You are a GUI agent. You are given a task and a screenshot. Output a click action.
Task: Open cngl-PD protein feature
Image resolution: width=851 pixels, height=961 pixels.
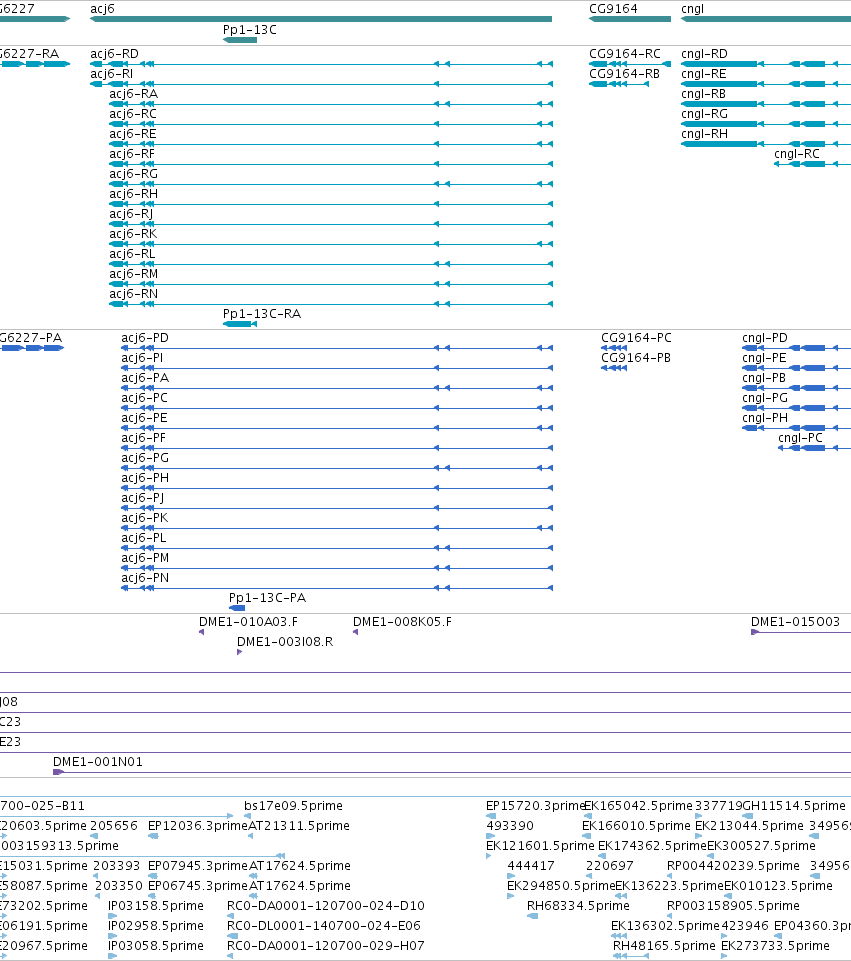(x=796, y=348)
